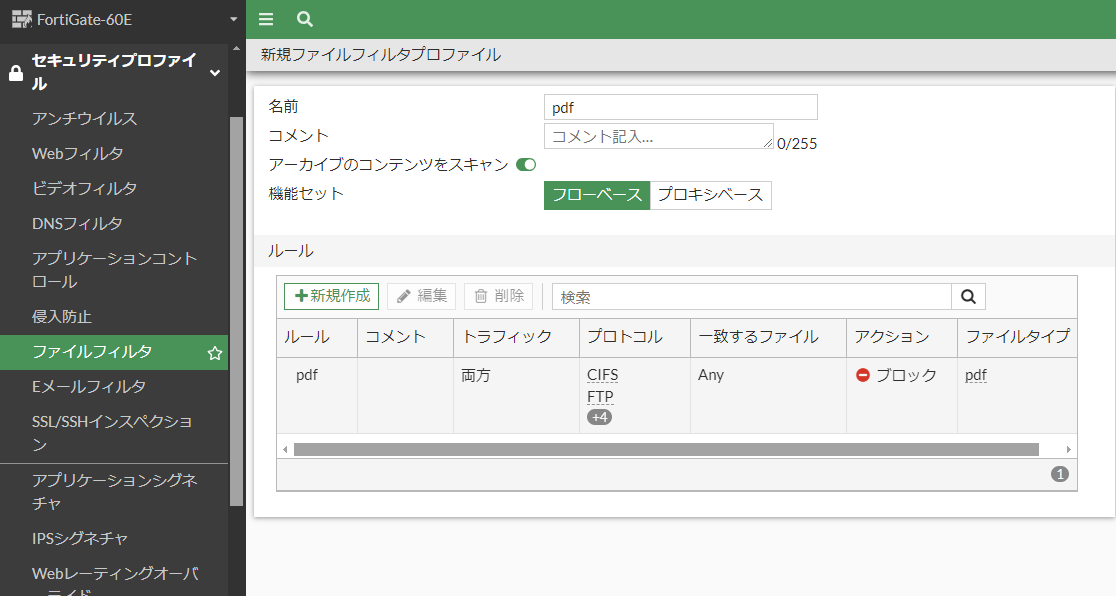Expand the +4 protocols badge
Image resolution: width=1116 pixels, height=596 pixels.
tap(599, 417)
